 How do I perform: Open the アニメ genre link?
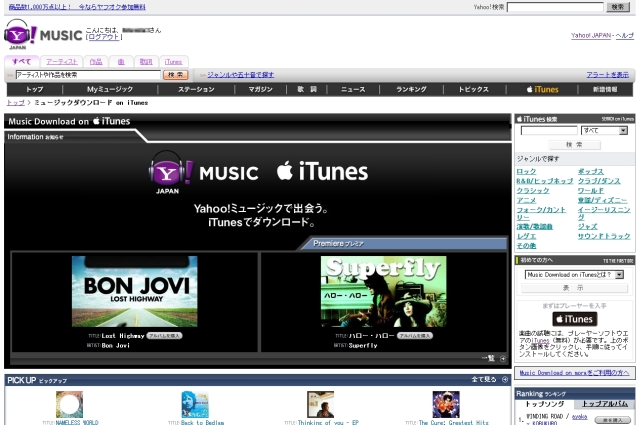tap(526, 200)
